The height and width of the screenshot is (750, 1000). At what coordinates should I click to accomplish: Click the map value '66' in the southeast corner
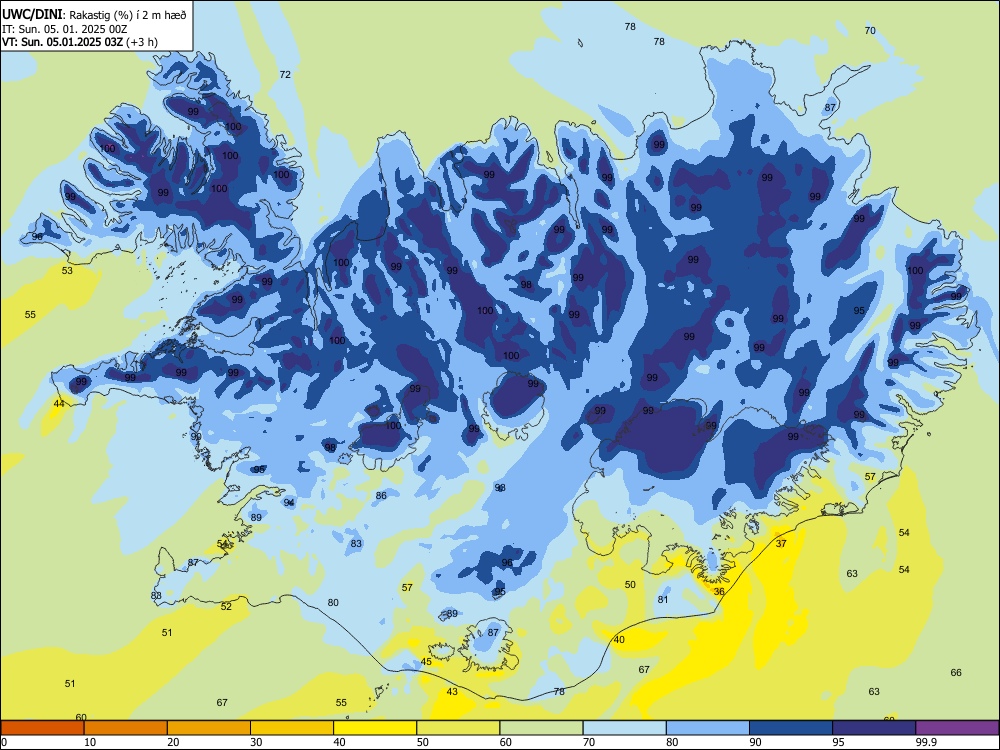(956, 672)
